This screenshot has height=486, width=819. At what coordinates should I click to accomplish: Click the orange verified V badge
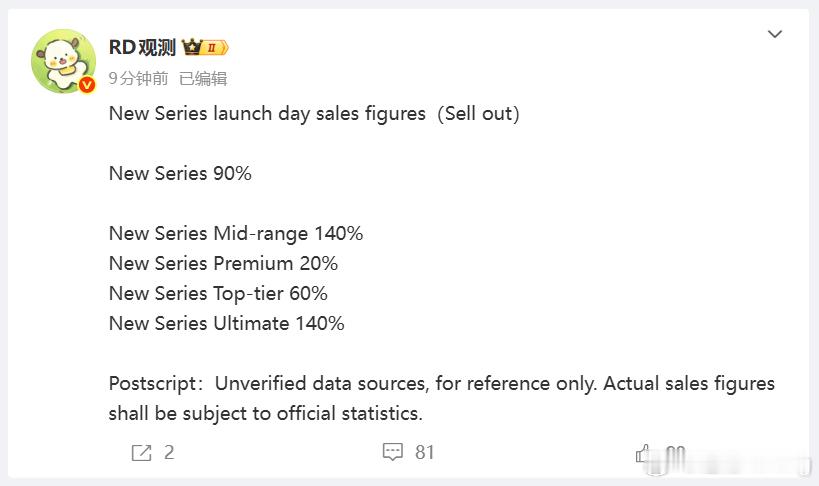[87, 85]
